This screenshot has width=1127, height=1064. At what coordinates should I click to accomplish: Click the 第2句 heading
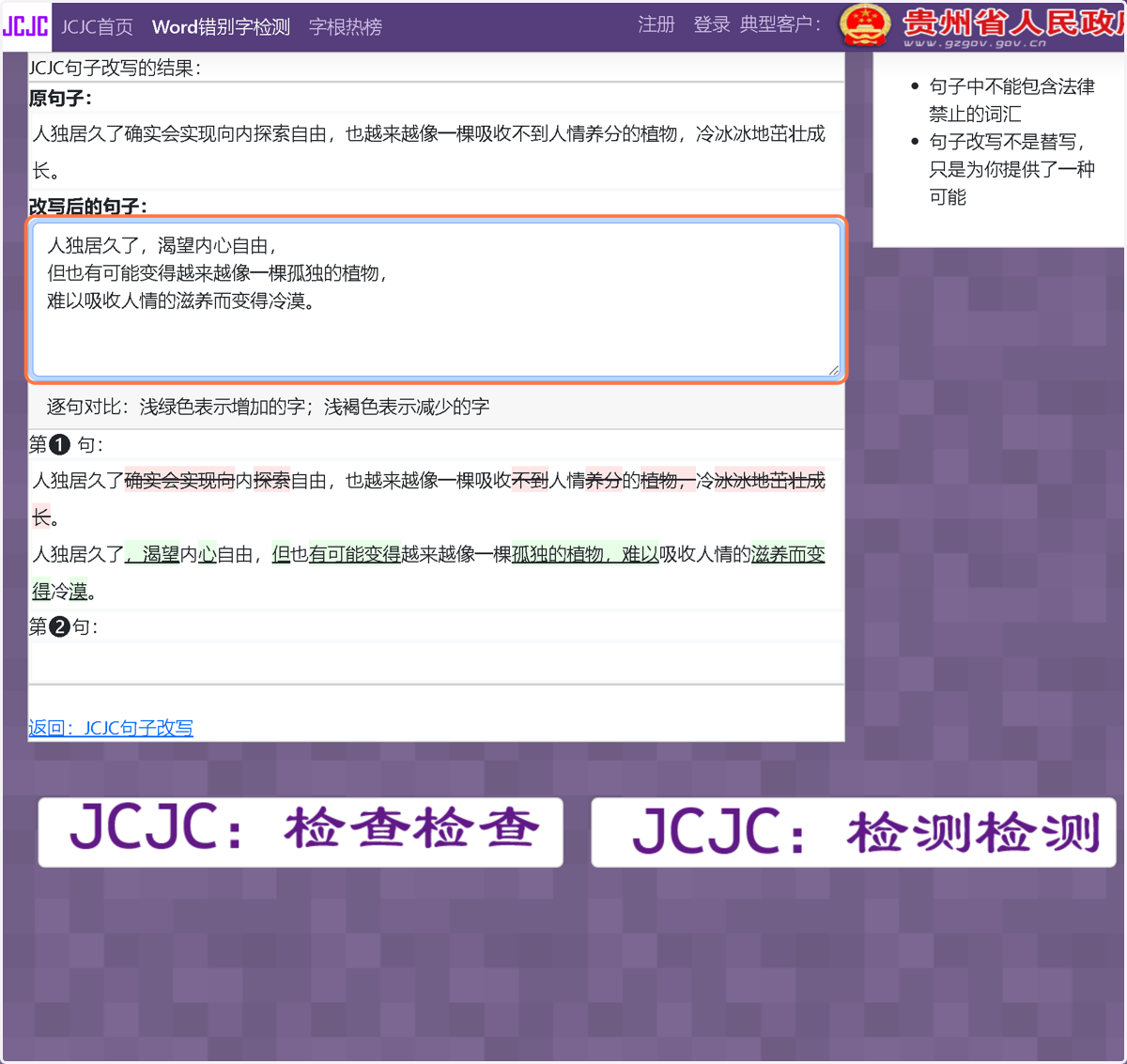(x=63, y=626)
